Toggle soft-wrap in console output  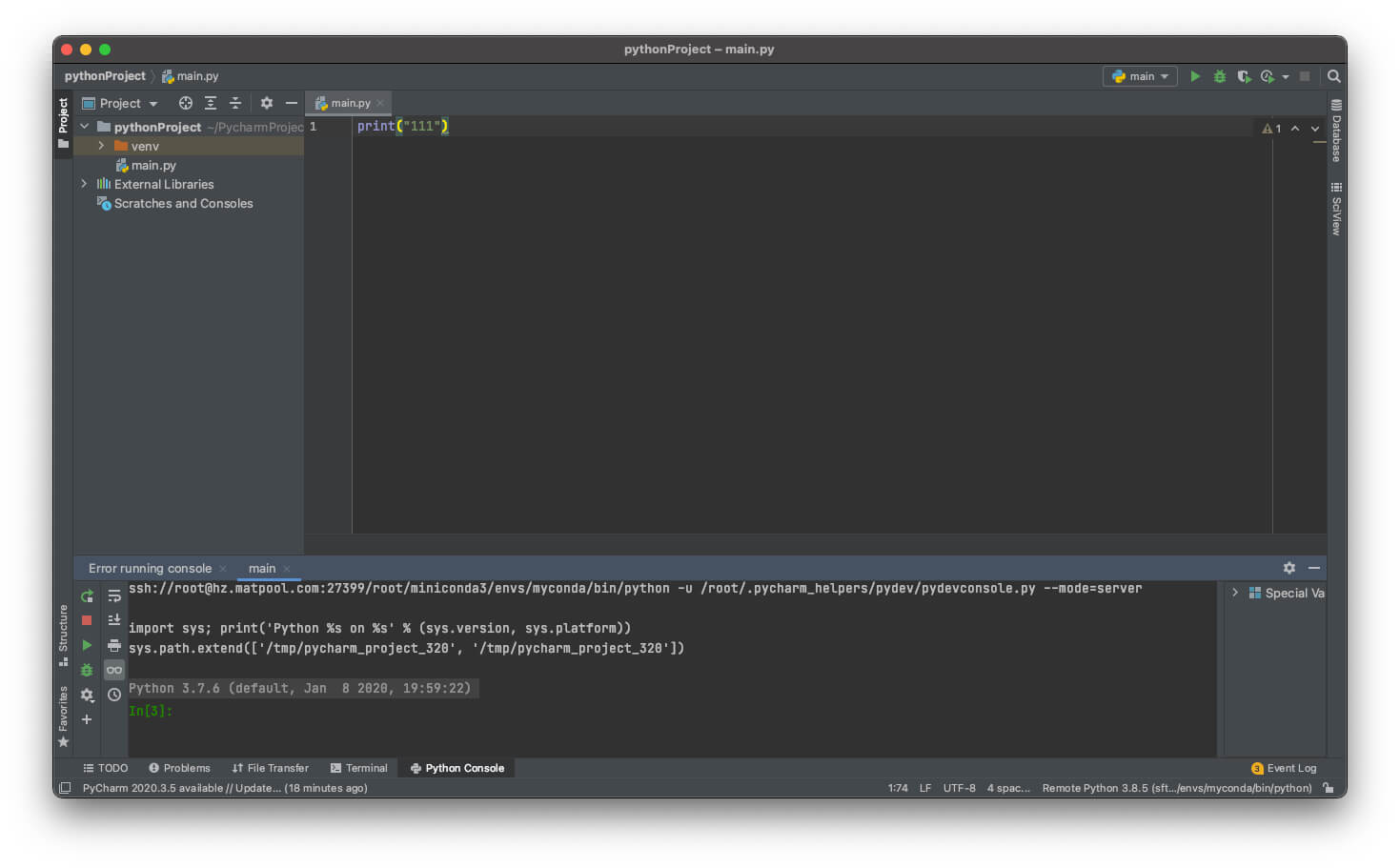click(114, 595)
